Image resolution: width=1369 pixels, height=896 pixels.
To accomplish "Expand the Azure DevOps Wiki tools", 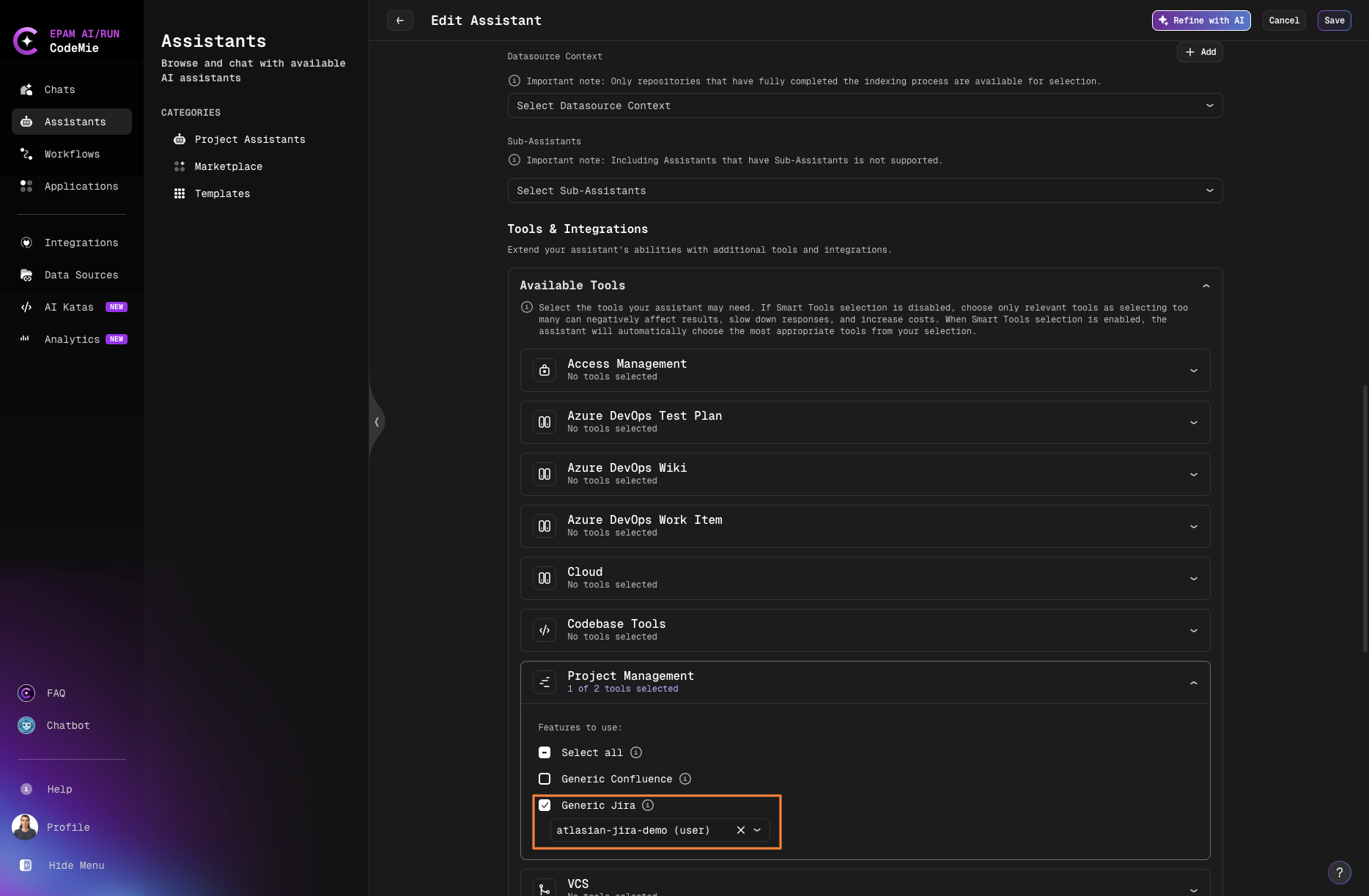I will pyautogui.click(x=1193, y=474).
